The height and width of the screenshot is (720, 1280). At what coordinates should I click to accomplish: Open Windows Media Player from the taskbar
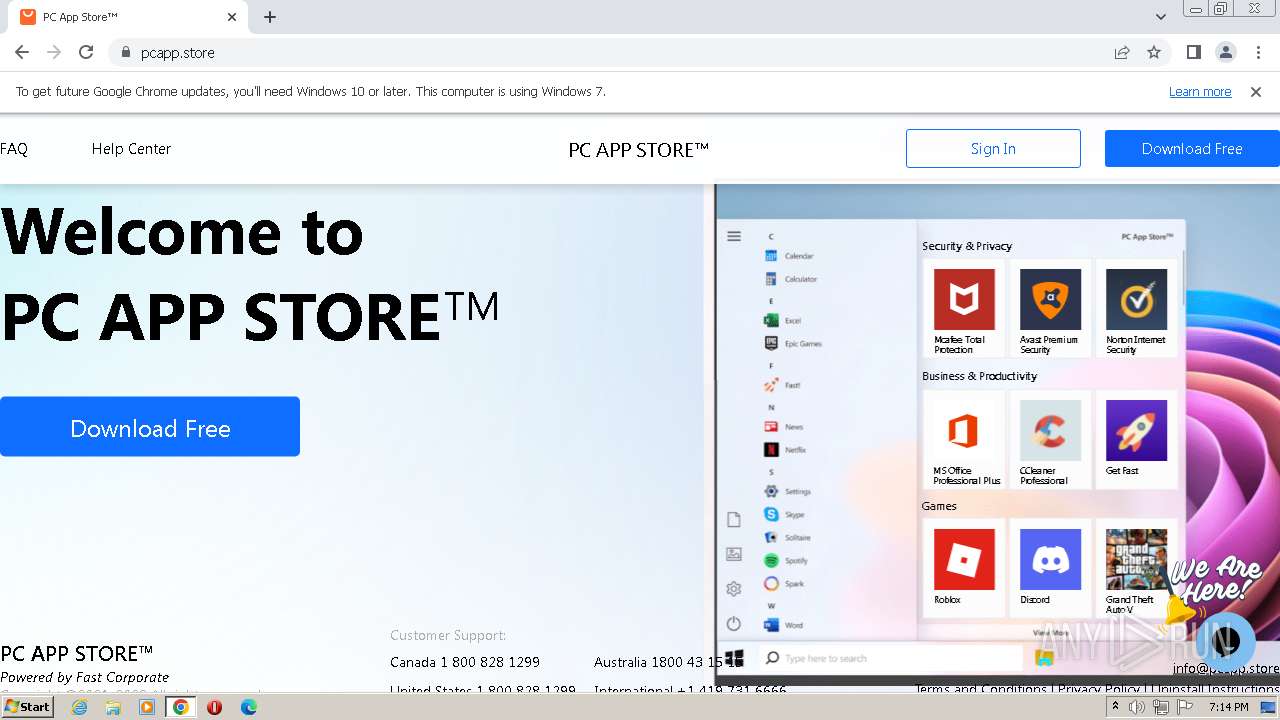click(x=147, y=707)
